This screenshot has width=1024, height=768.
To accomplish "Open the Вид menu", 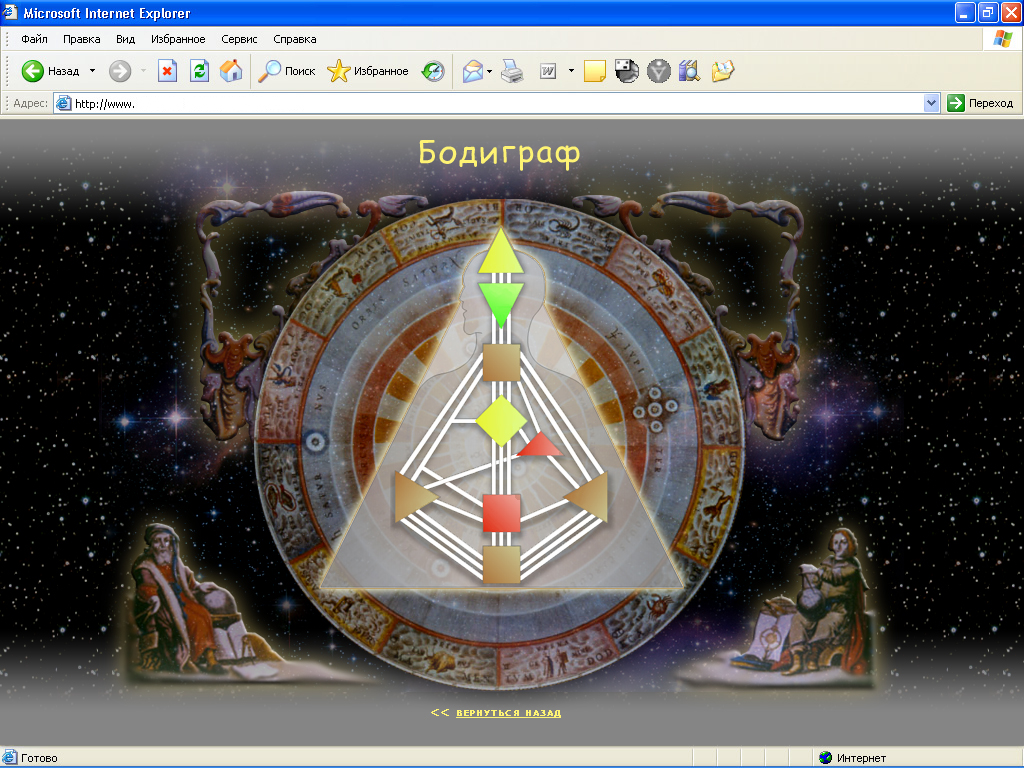I will [x=125, y=39].
